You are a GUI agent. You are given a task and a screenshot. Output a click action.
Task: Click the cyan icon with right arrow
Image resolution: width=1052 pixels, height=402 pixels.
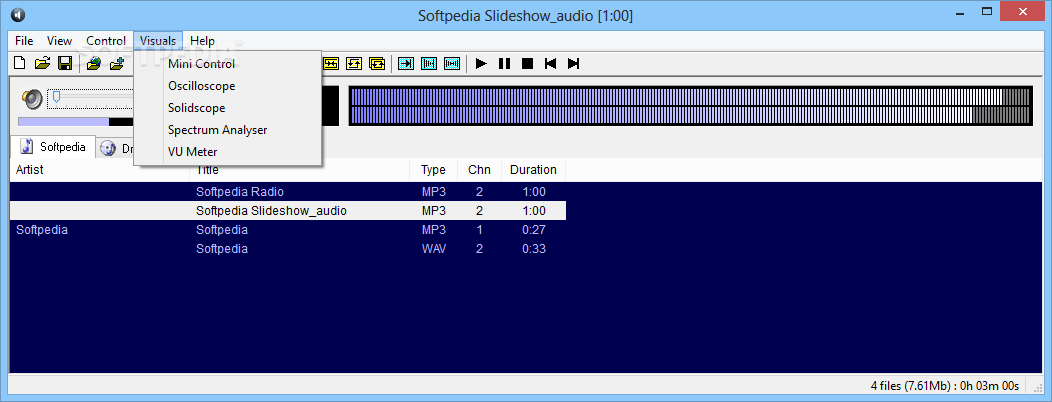(406, 64)
